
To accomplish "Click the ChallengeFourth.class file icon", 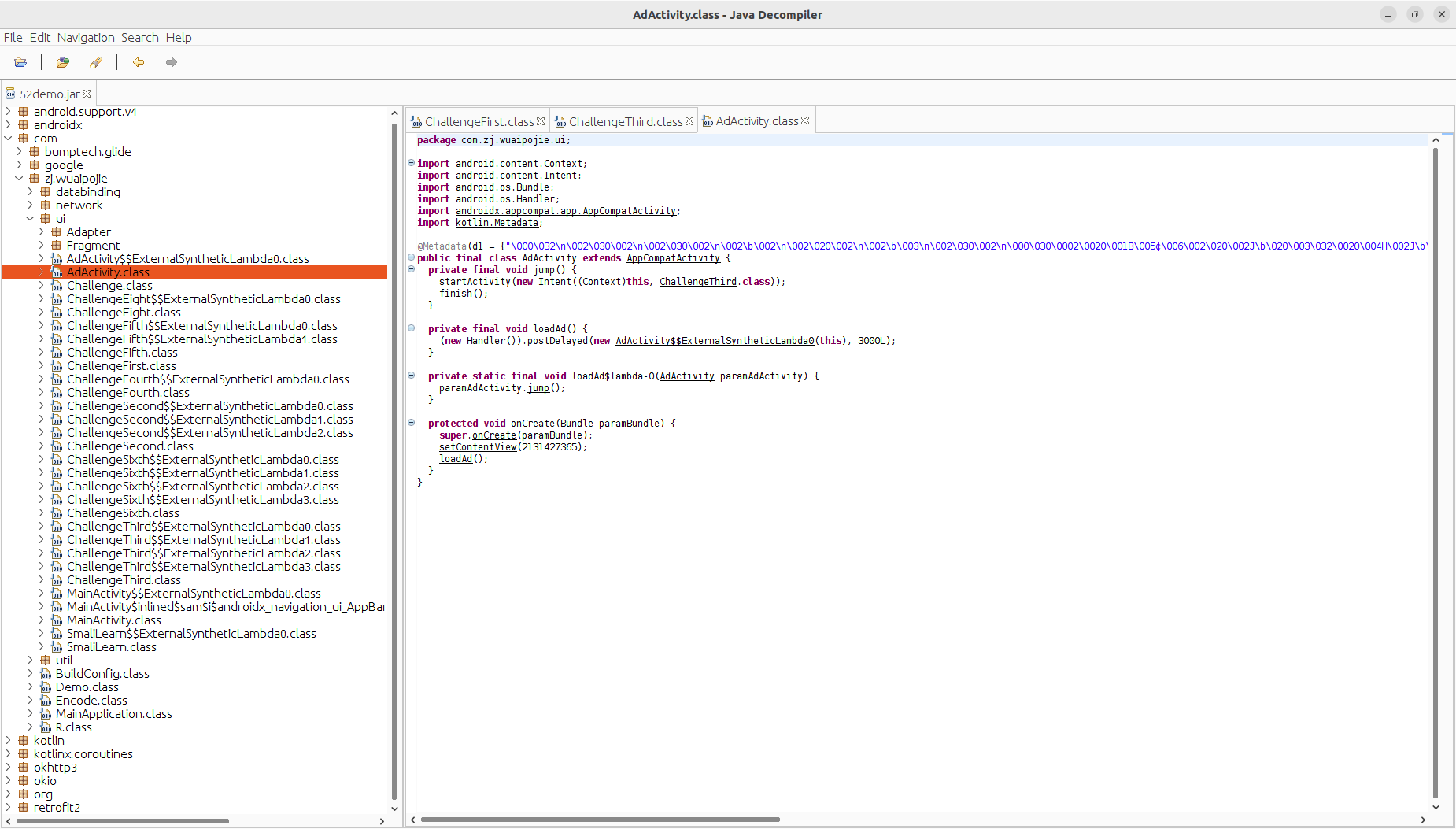I will tap(57, 393).
